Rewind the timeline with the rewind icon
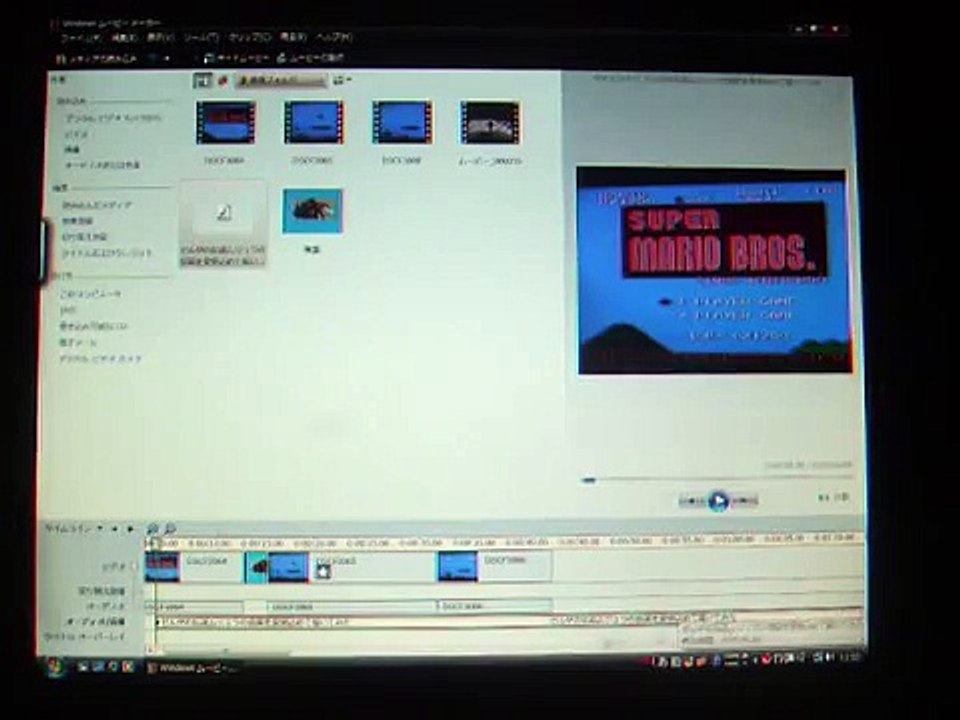The height and width of the screenshot is (720, 960). [x=114, y=528]
